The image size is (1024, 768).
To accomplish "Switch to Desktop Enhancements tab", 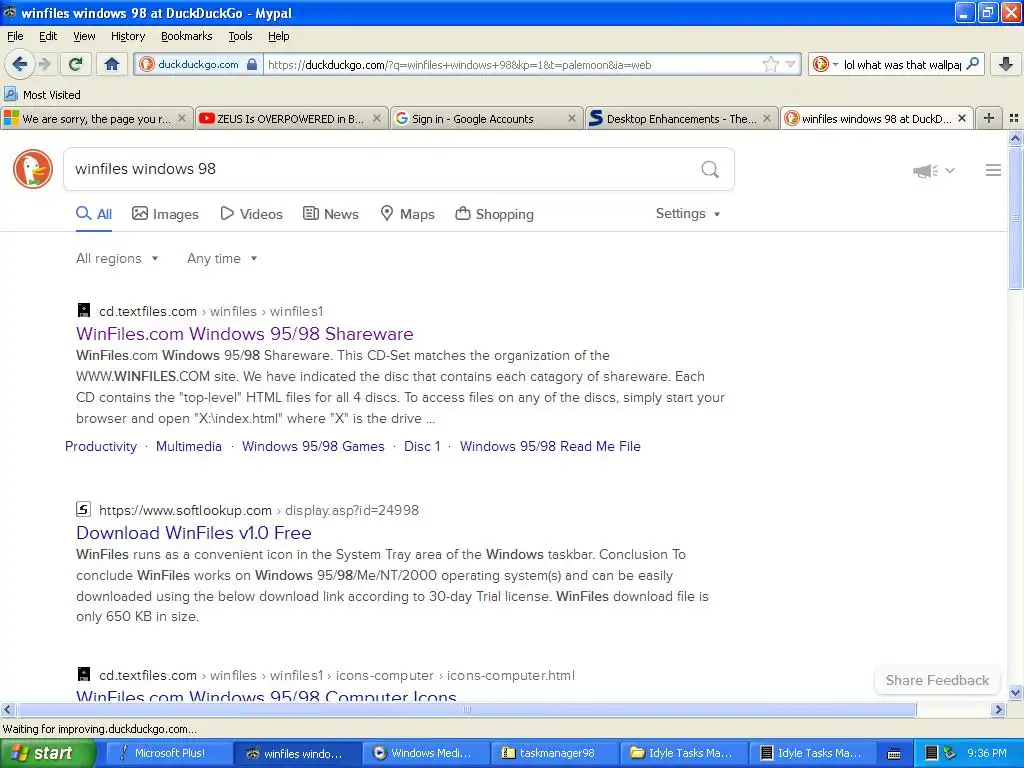I will (x=681, y=118).
